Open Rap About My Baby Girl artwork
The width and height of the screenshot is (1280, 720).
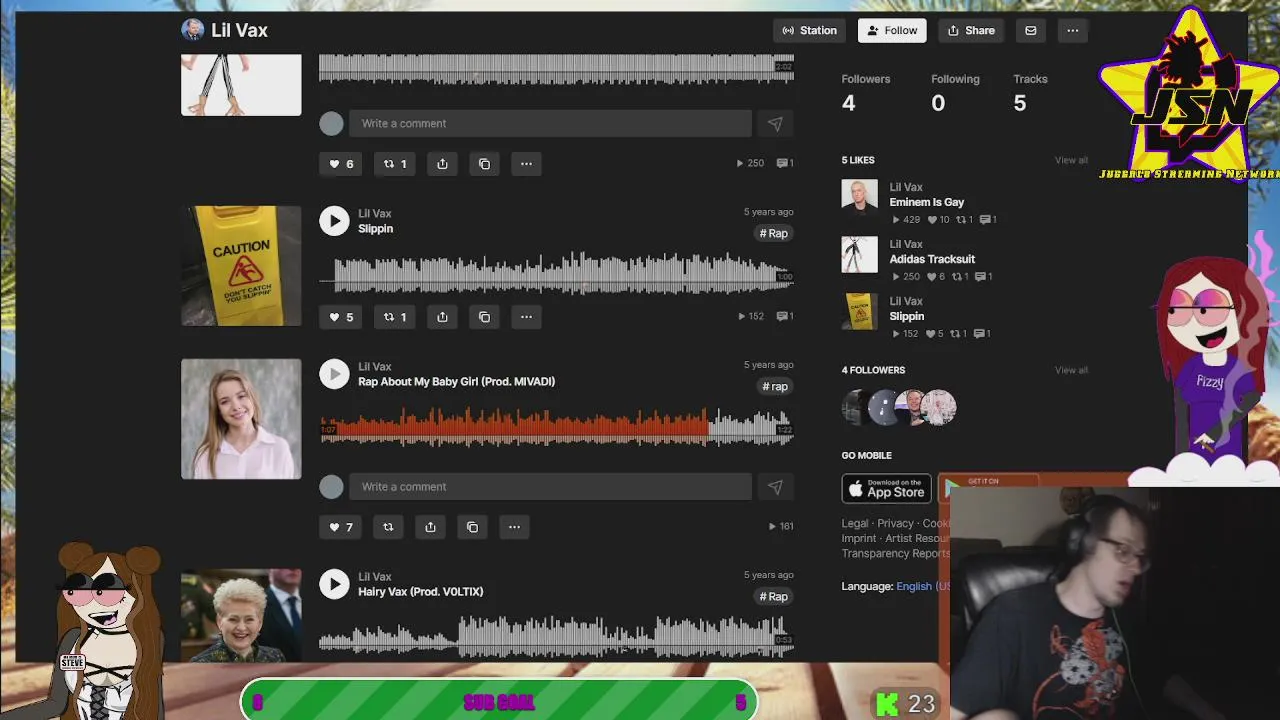pos(241,419)
